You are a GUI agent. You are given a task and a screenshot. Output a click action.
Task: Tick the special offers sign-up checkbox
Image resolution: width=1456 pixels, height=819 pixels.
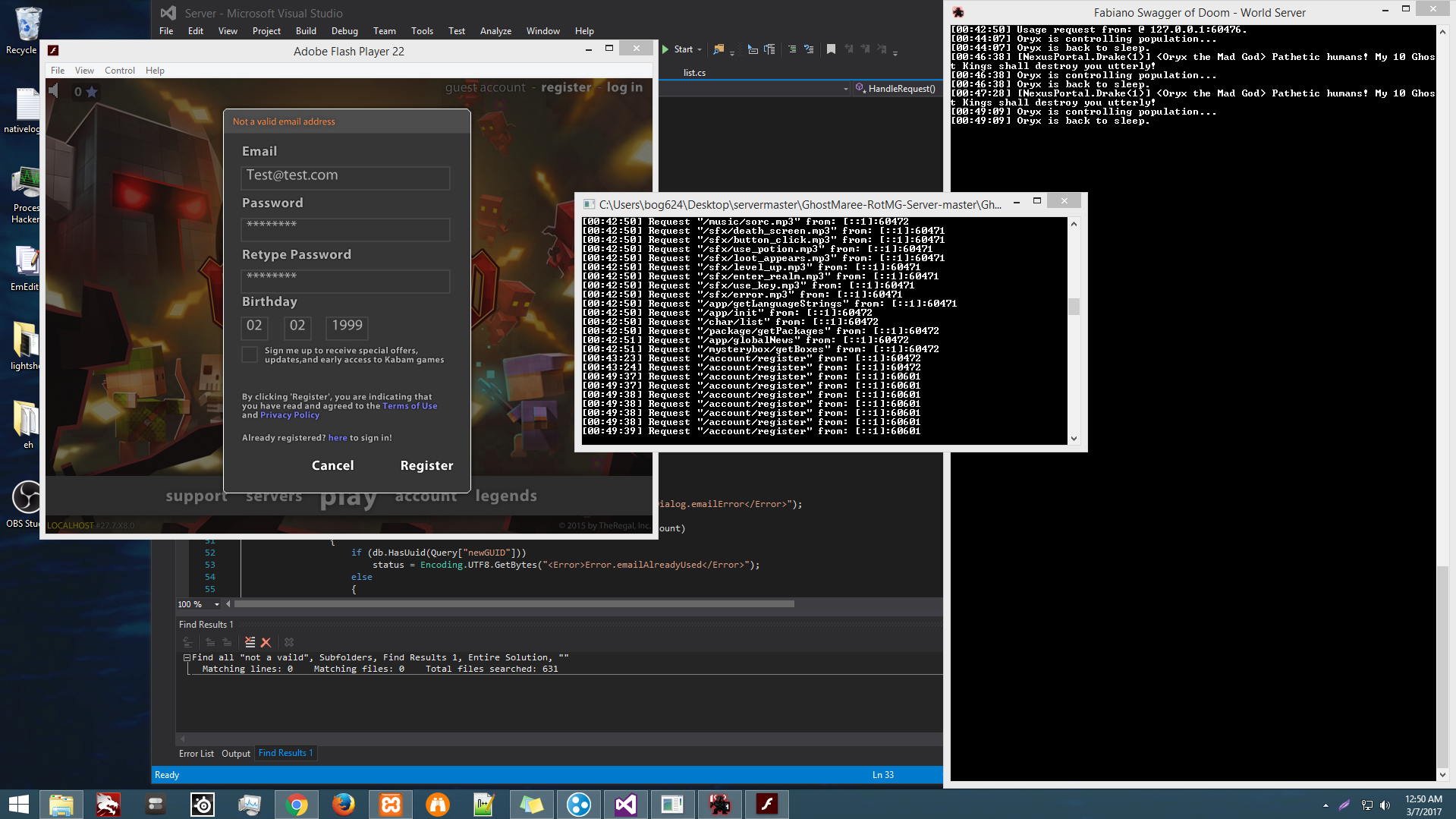(250, 354)
